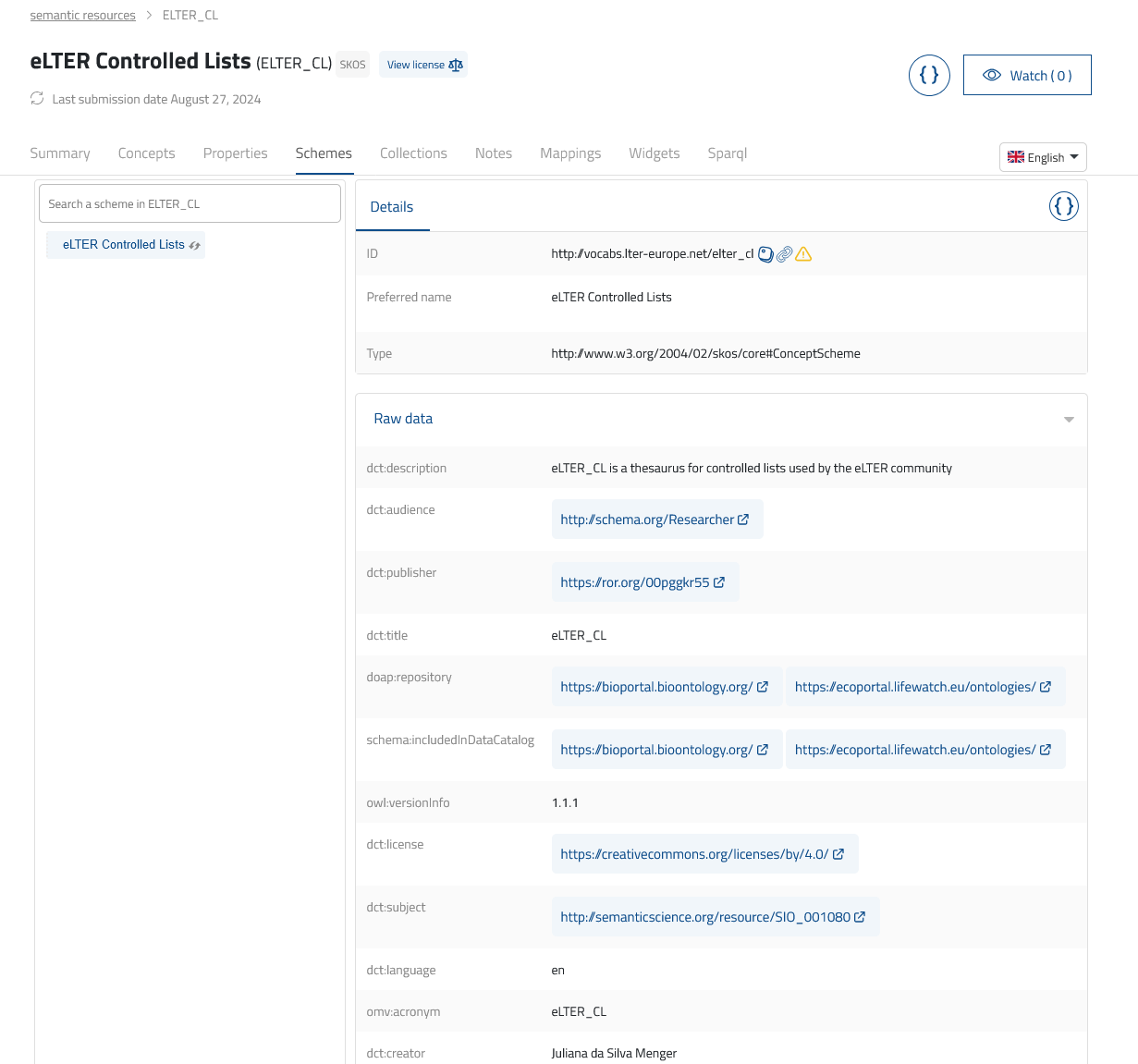
Task: Collapse the Raw data section arrow
Action: click(x=1069, y=420)
